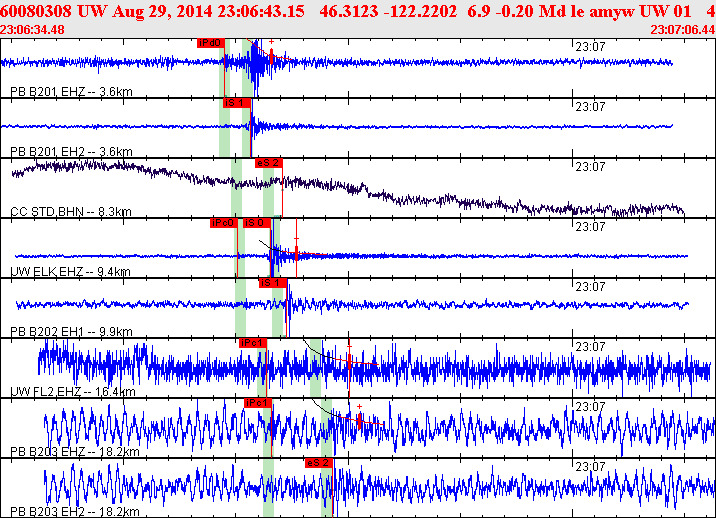Click the 23:07 time label on B203 EH2 trace

(x=590, y=467)
